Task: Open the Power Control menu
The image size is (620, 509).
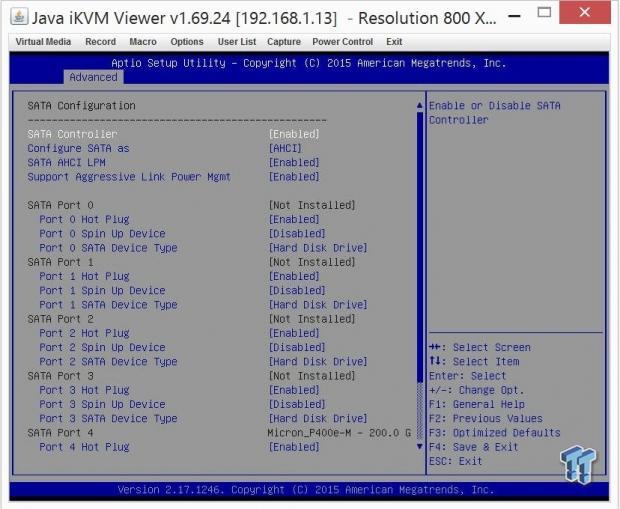Action: pyautogui.click(x=342, y=42)
